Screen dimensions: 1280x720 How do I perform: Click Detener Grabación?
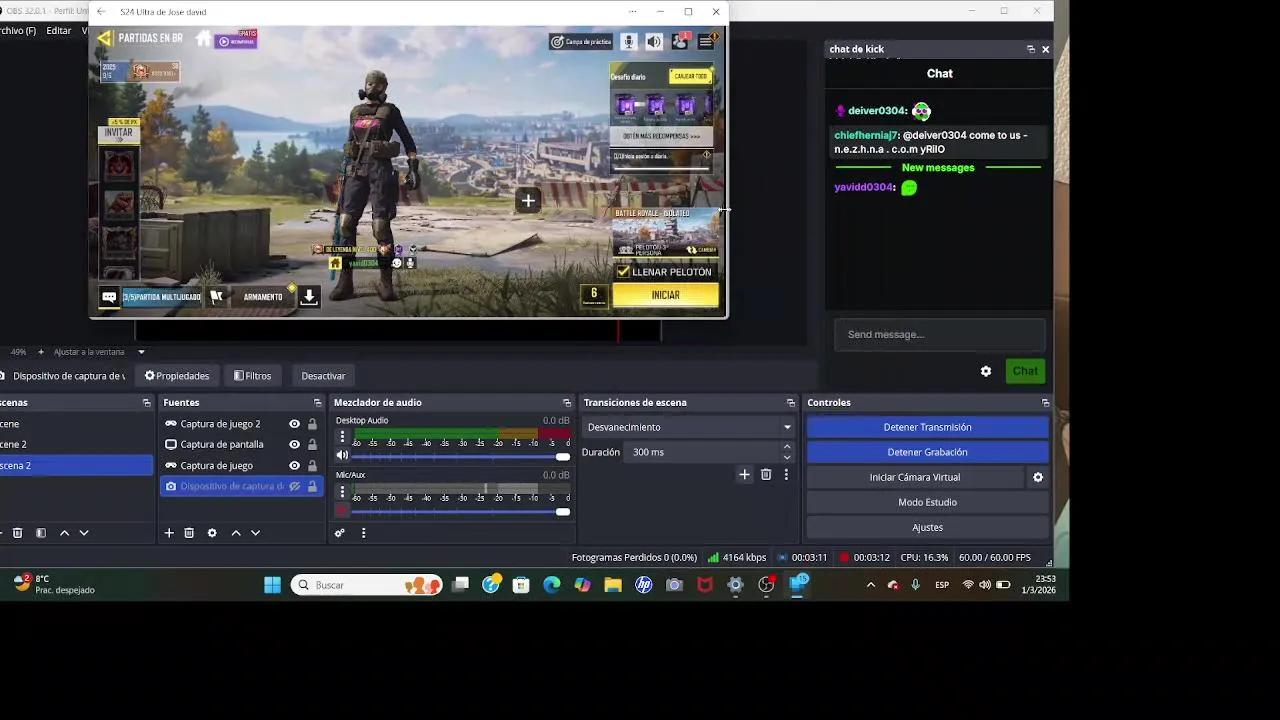pos(927,452)
